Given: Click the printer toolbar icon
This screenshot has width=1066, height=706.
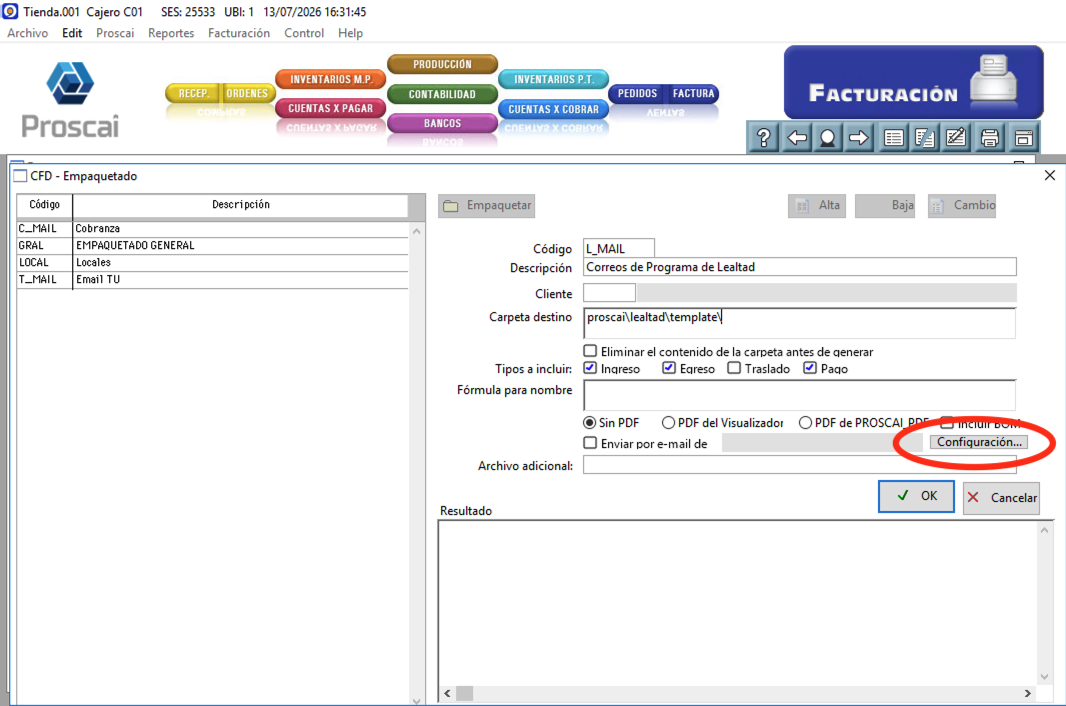Looking at the screenshot, I should pyautogui.click(x=990, y=138).
